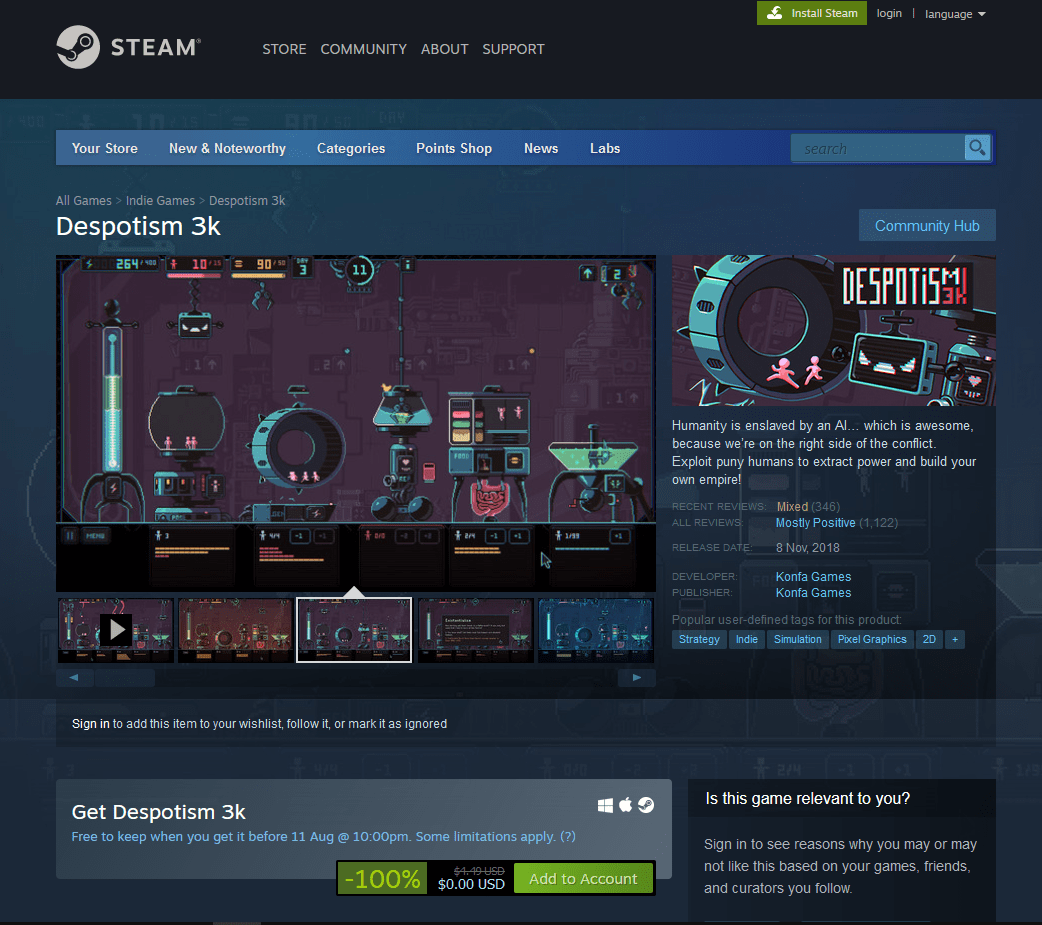Open the Labs tab
This screenshot has height=925, width=1042.
coord(605,148)
